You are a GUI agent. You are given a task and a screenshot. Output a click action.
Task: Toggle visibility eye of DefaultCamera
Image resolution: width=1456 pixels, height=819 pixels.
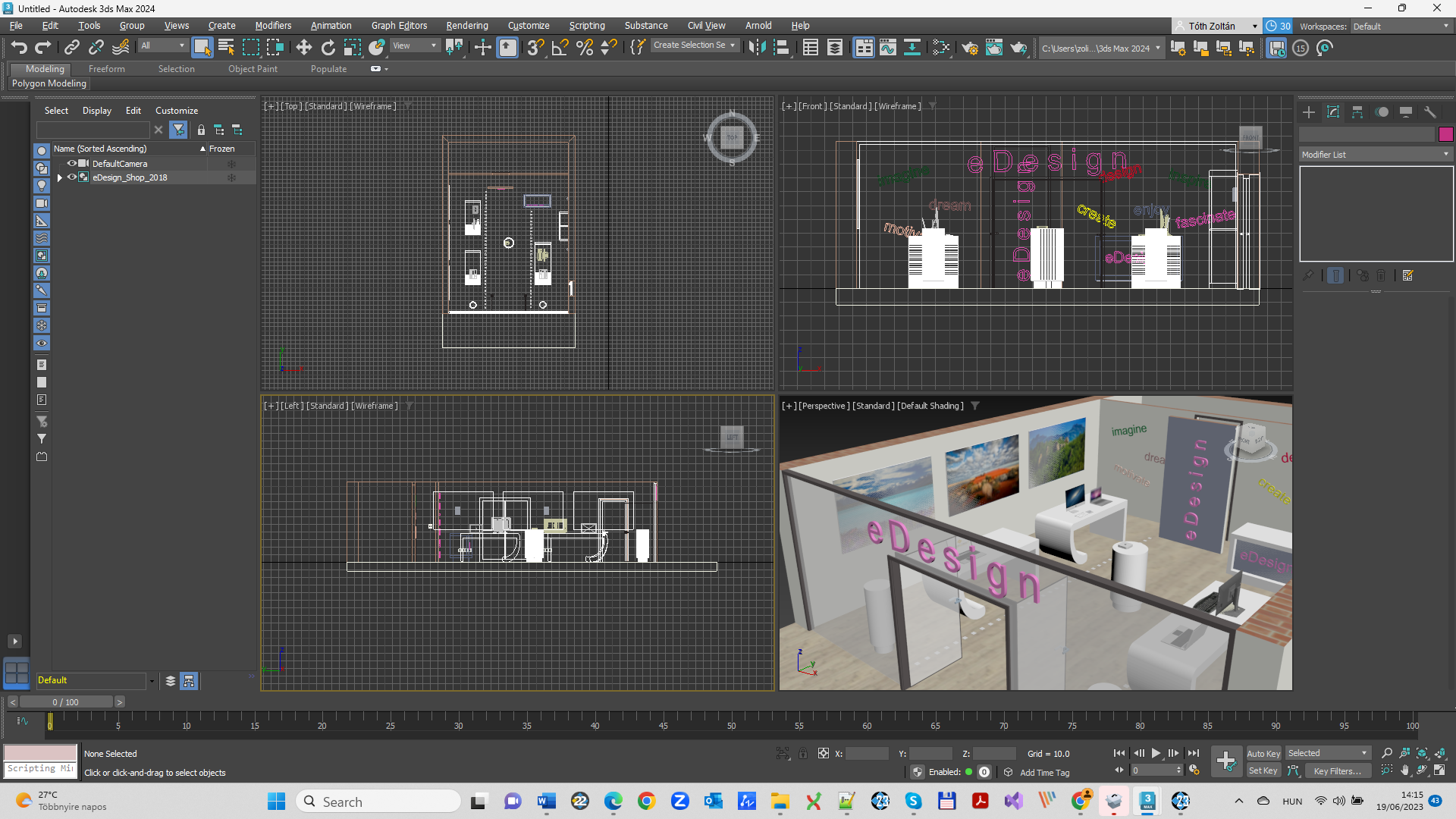point(72,163)
